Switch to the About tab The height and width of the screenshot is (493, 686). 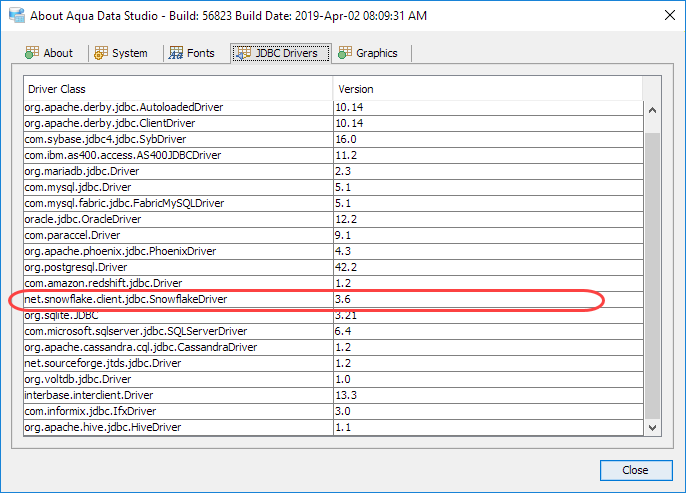[x=49, y=53]
